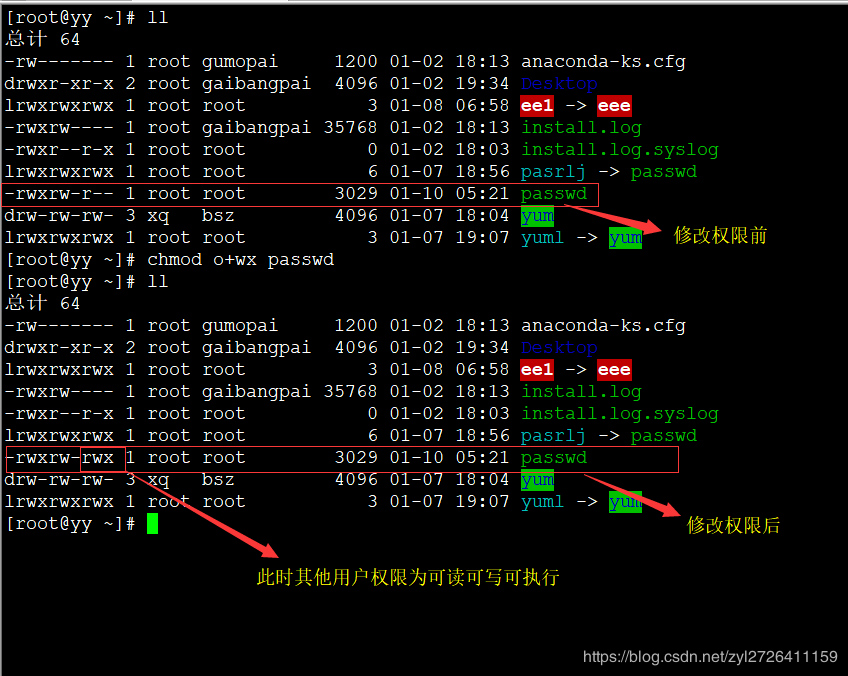Click the "chmod o+wx passwd" command text

click(x=241, y=260)
